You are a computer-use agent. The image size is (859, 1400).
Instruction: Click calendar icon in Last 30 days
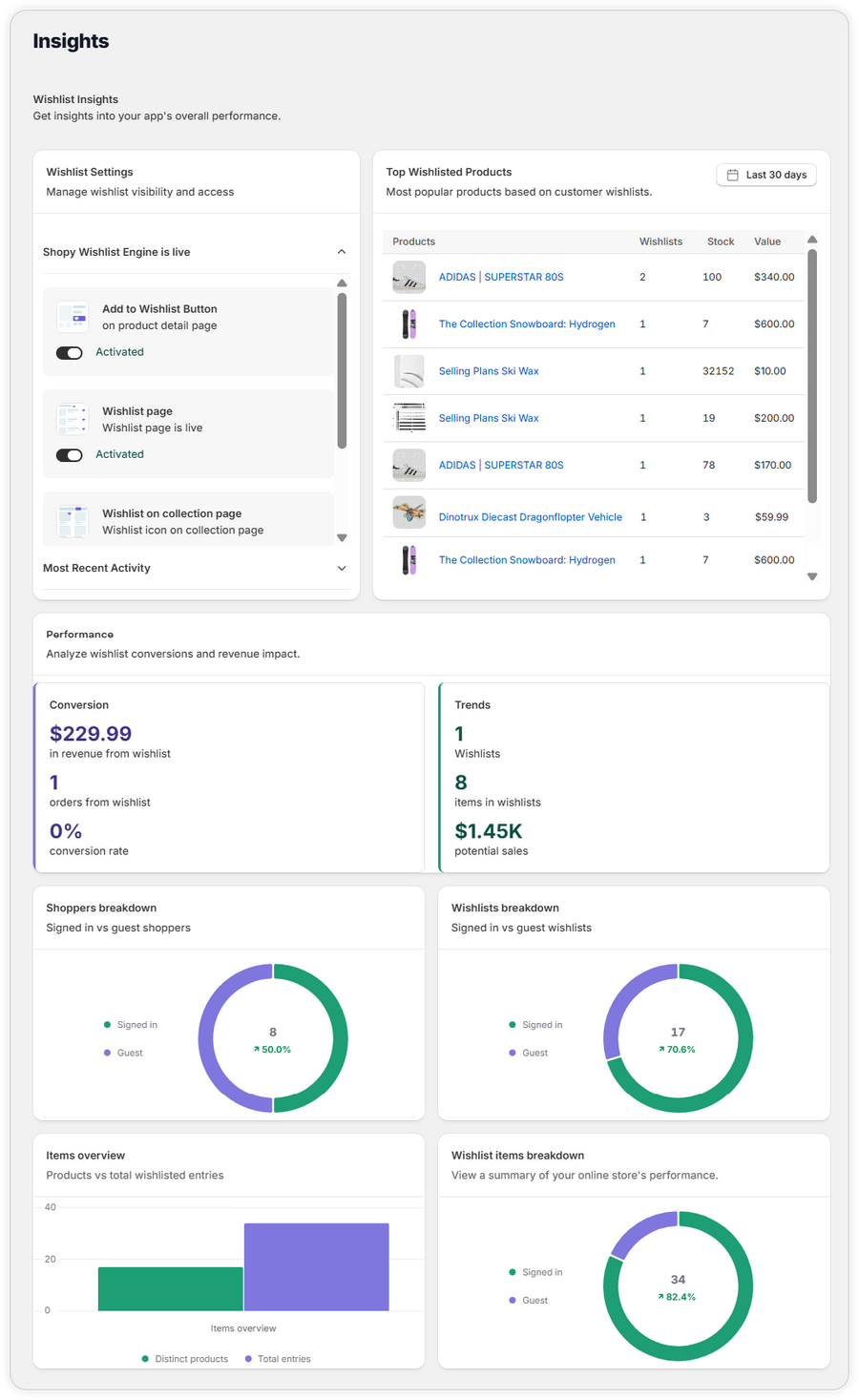733,175
